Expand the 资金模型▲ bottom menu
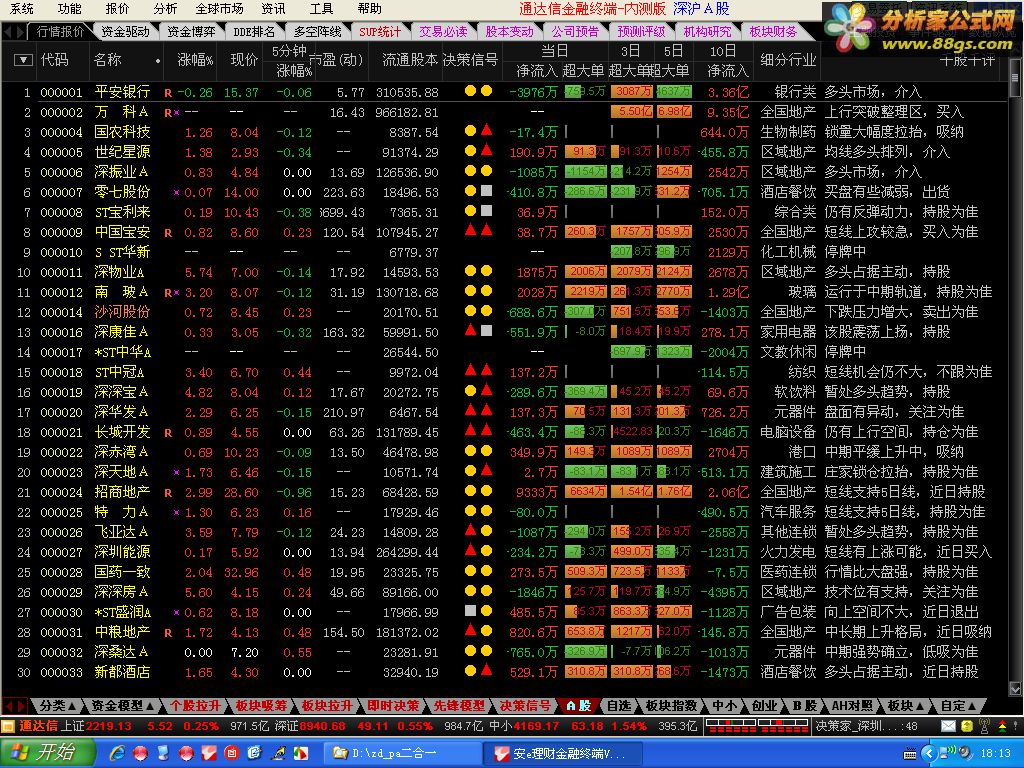Screen dimensions: 1024x768 click(x=123, y=706)
